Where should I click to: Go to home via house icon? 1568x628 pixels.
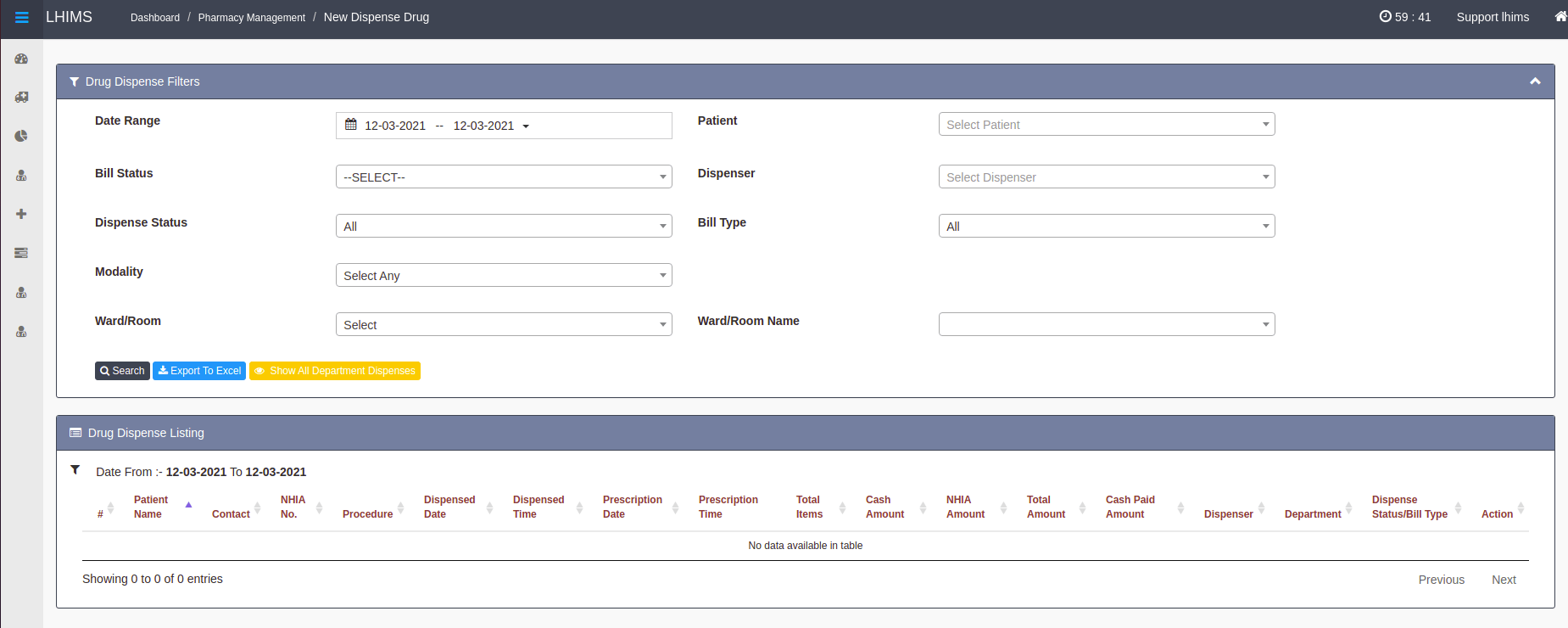[x=1560, y=17]
